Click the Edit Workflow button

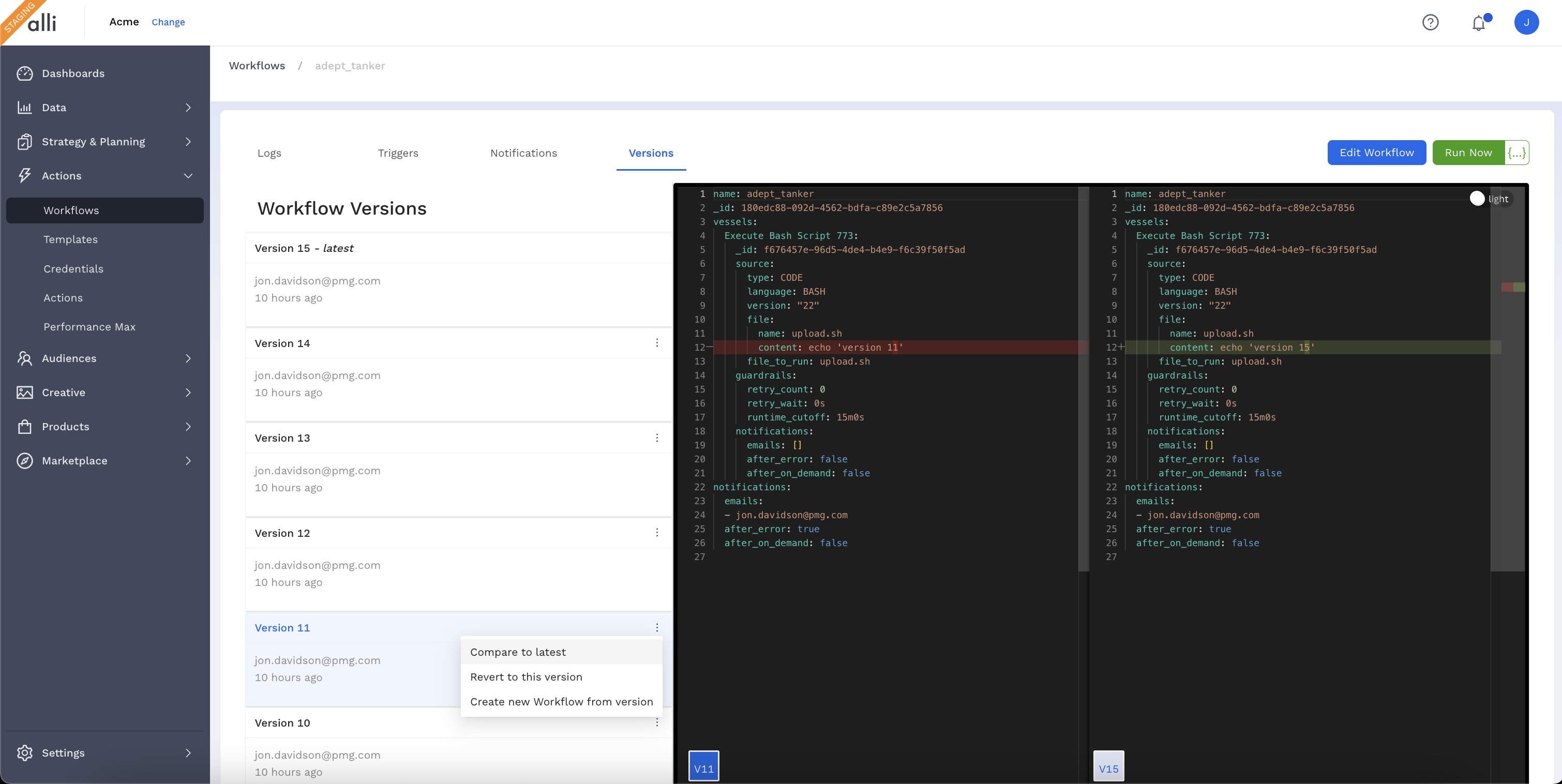click(1376, 153)
